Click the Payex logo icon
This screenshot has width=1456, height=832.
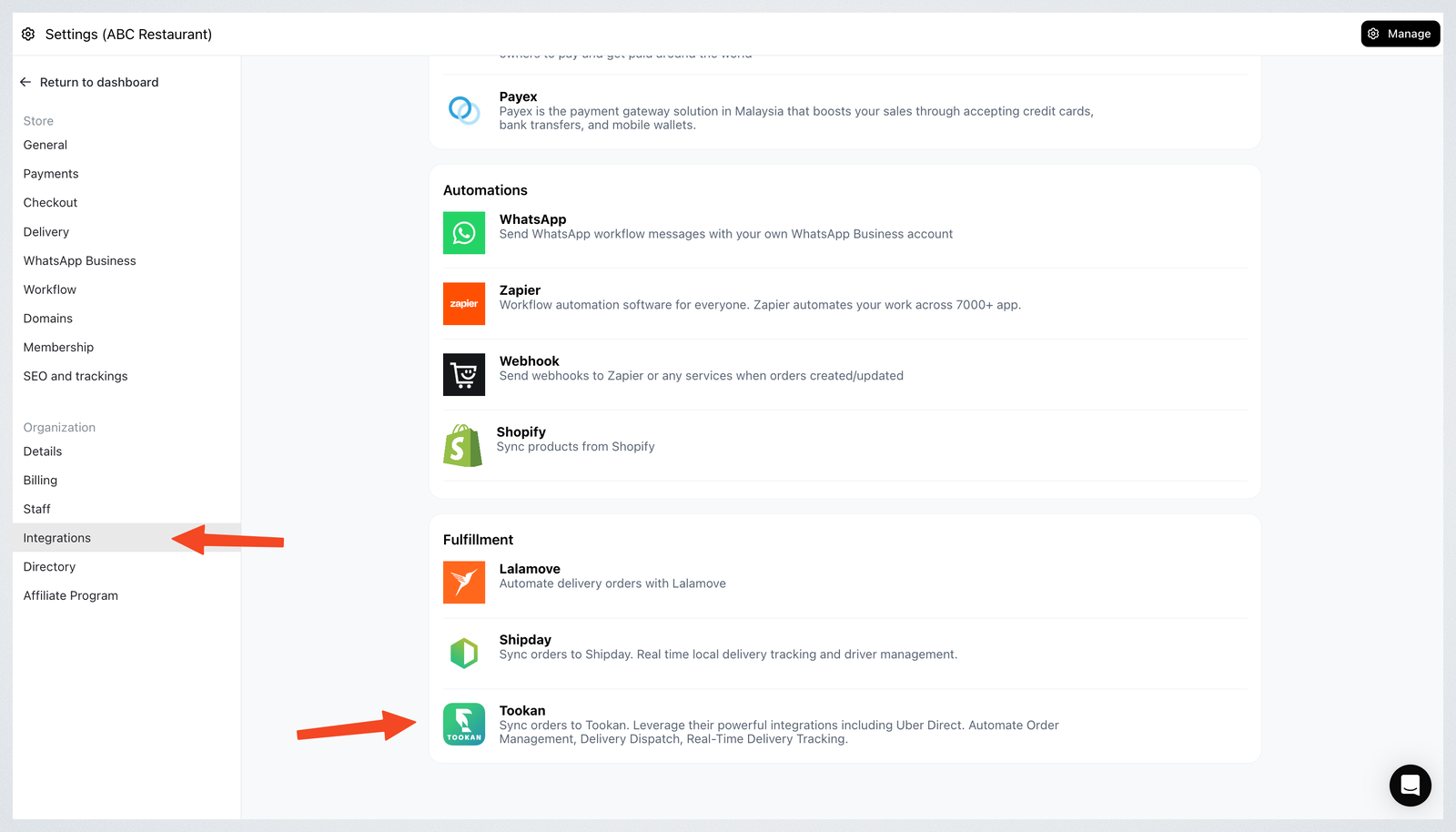click(x=464, y=110)
